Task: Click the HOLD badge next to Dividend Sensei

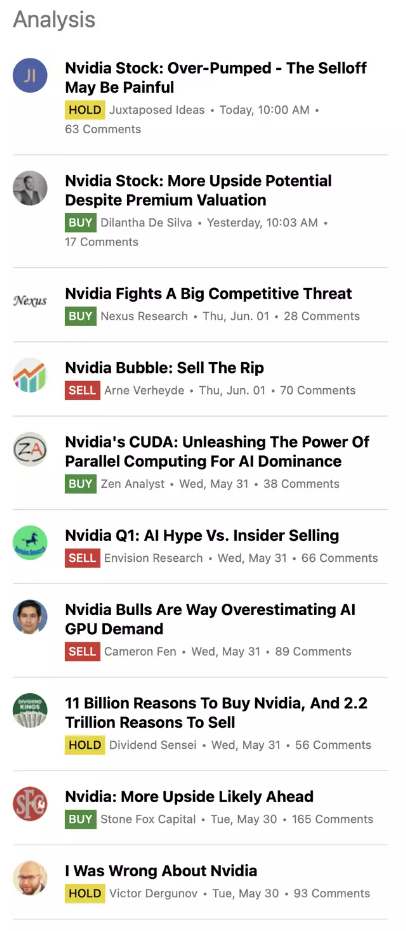Action: pos(85,745)
